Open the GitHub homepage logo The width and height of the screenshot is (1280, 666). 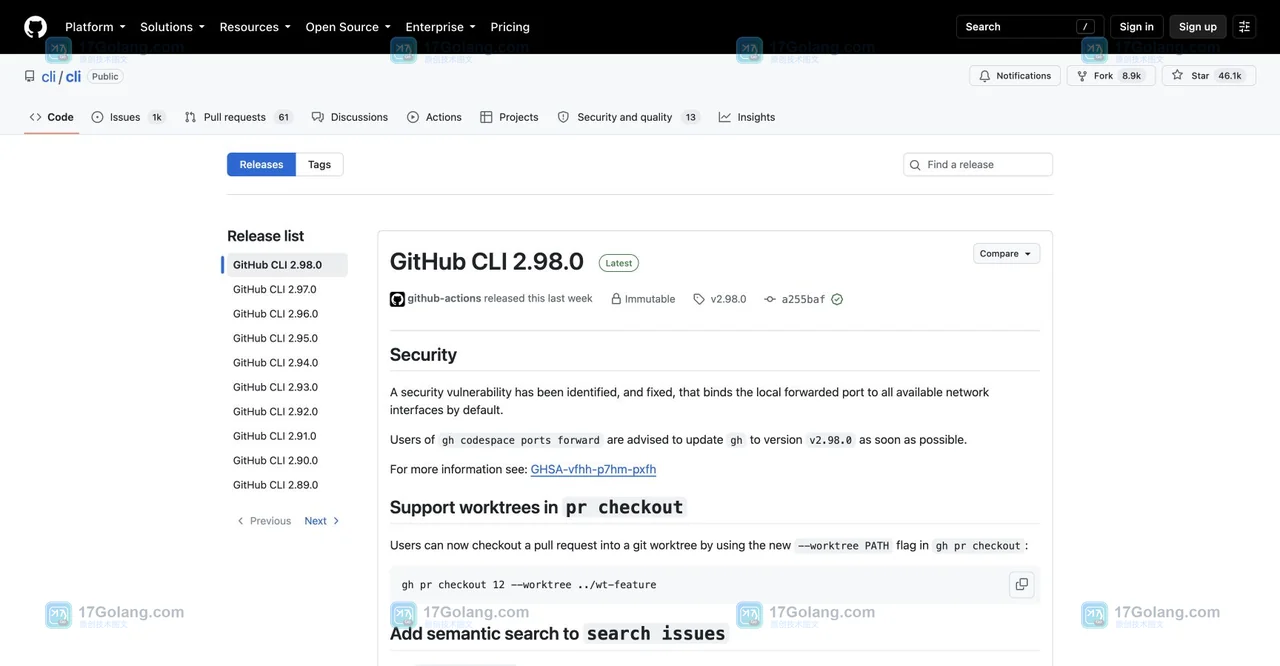tap(35, 27)
